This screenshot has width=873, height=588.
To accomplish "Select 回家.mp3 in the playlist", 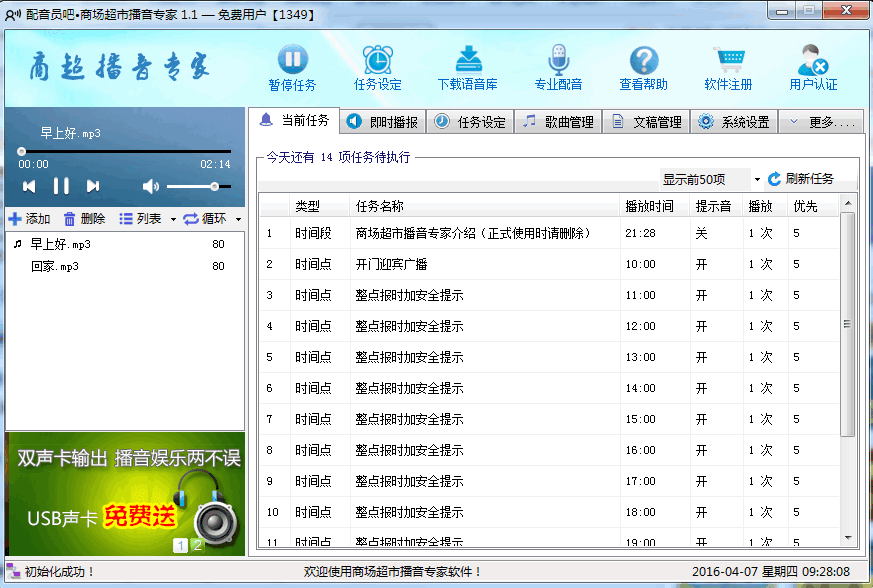I will tap(55, 266).
